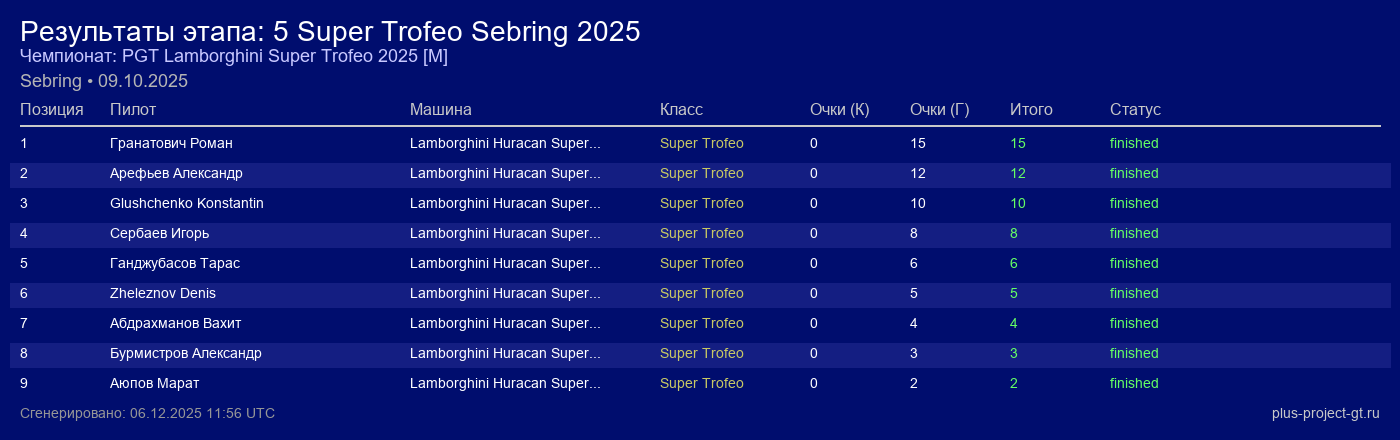Select pilot Гранатович Роман
Viewport: 1400px width, 440px height.
coord(171,143)
